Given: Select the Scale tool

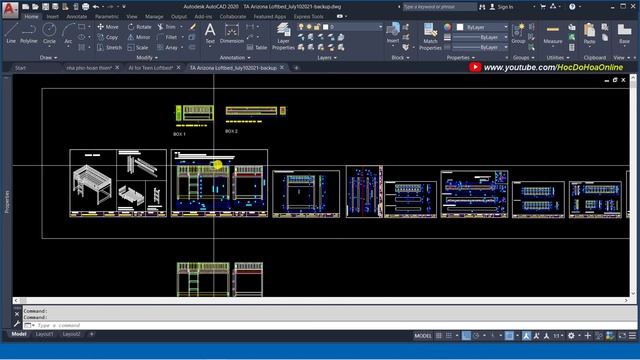Looking at the screenshot, I should pyautogui.click(x=138, y=47).
